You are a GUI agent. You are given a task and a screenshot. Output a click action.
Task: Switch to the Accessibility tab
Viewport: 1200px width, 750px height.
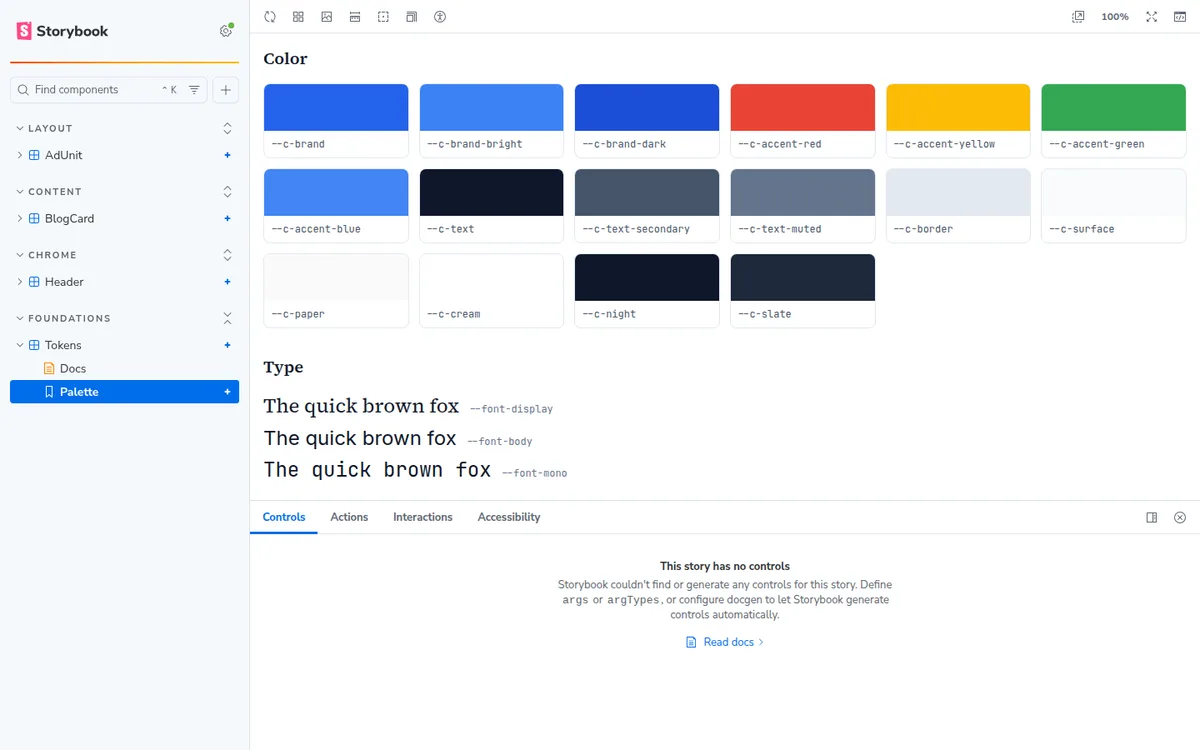point(509,517)
